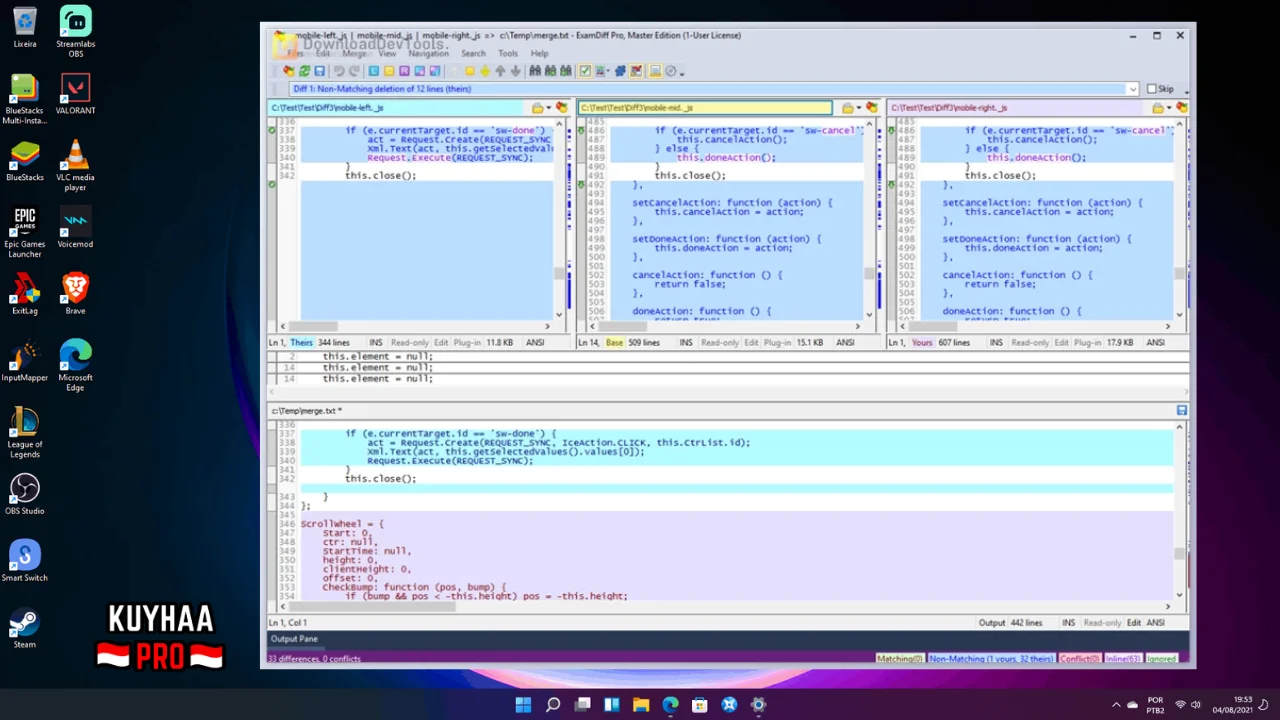Screen dimensions: 1280x720
Task: Open the Merge menu
Action: click(x=354, y=53)
